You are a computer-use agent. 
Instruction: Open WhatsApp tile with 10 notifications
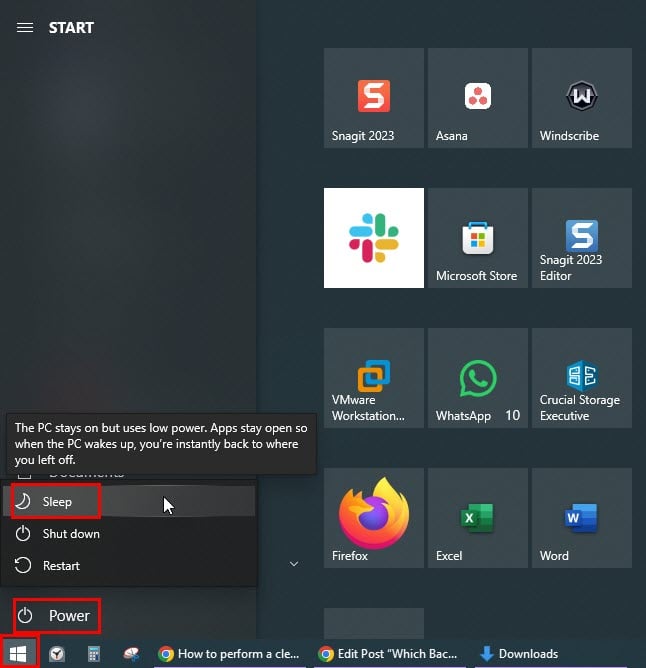pyautogui.click(x=477, y=378)
